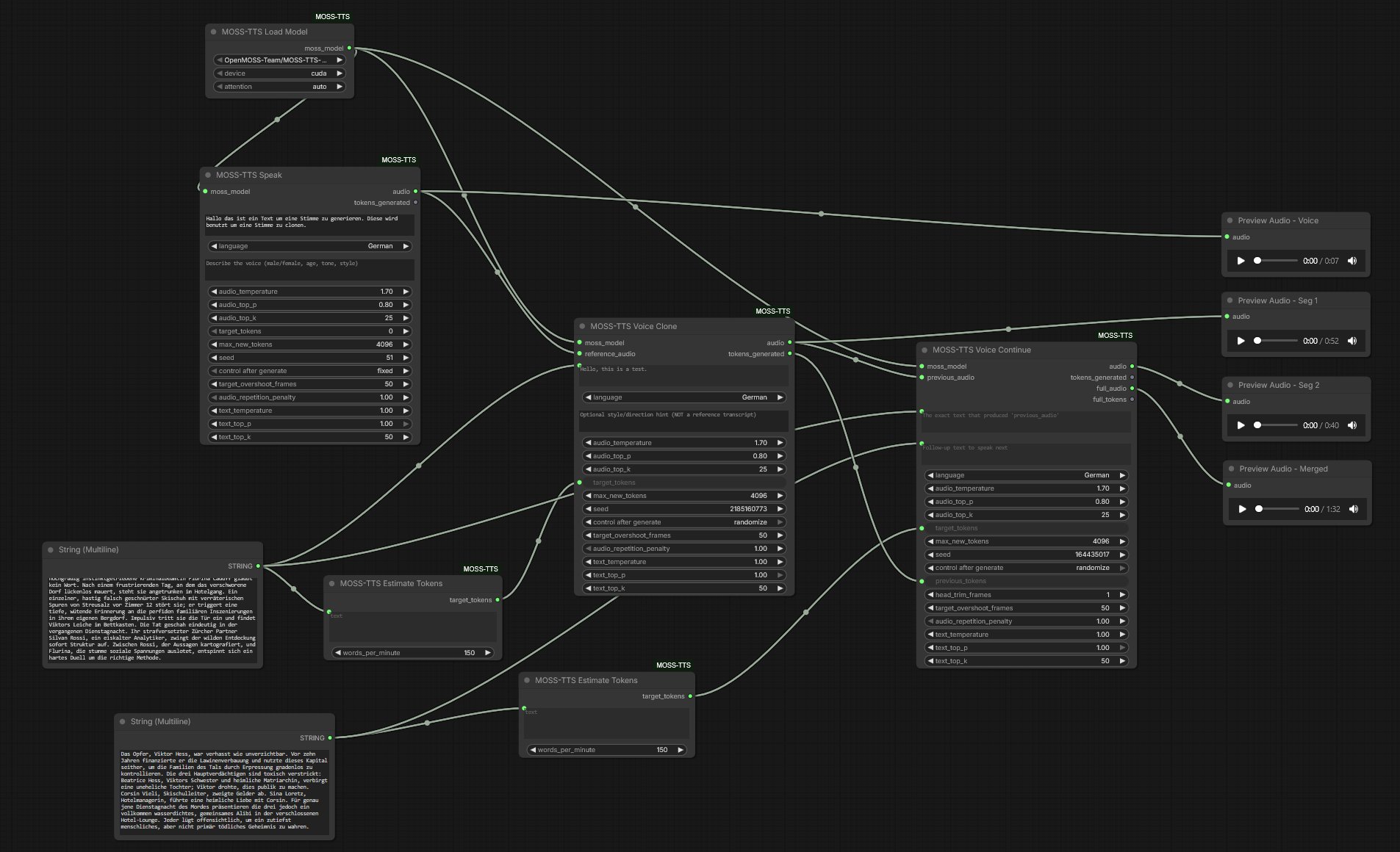The image size is (1400, 852).
Task: Collapse the MOSS-TTS Load Model node via its dot
Action: [x=214, y=32]
